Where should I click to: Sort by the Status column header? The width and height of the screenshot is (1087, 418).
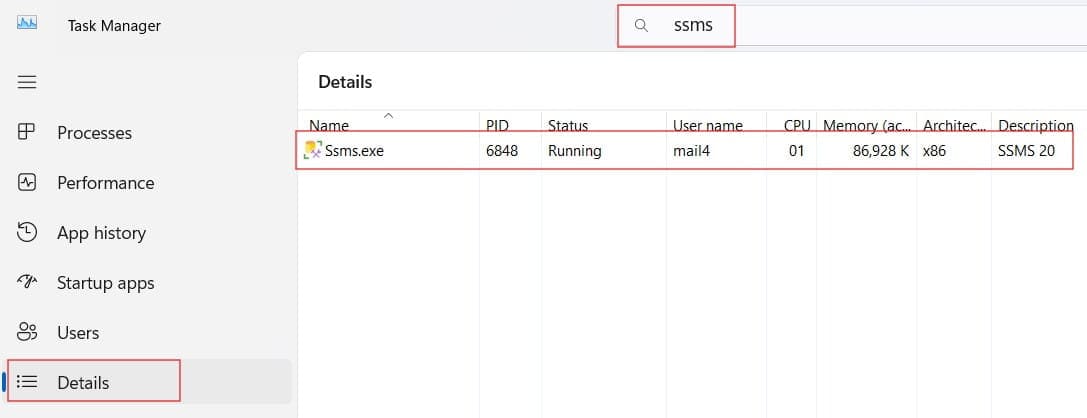604,125
